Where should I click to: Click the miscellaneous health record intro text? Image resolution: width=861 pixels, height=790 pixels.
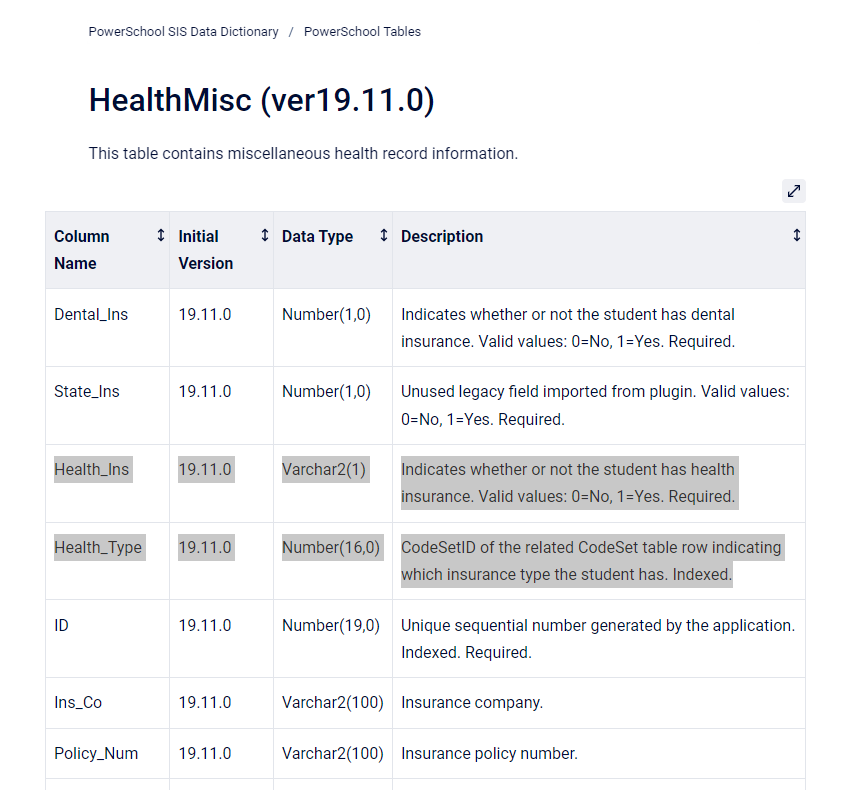pos(303,154)
